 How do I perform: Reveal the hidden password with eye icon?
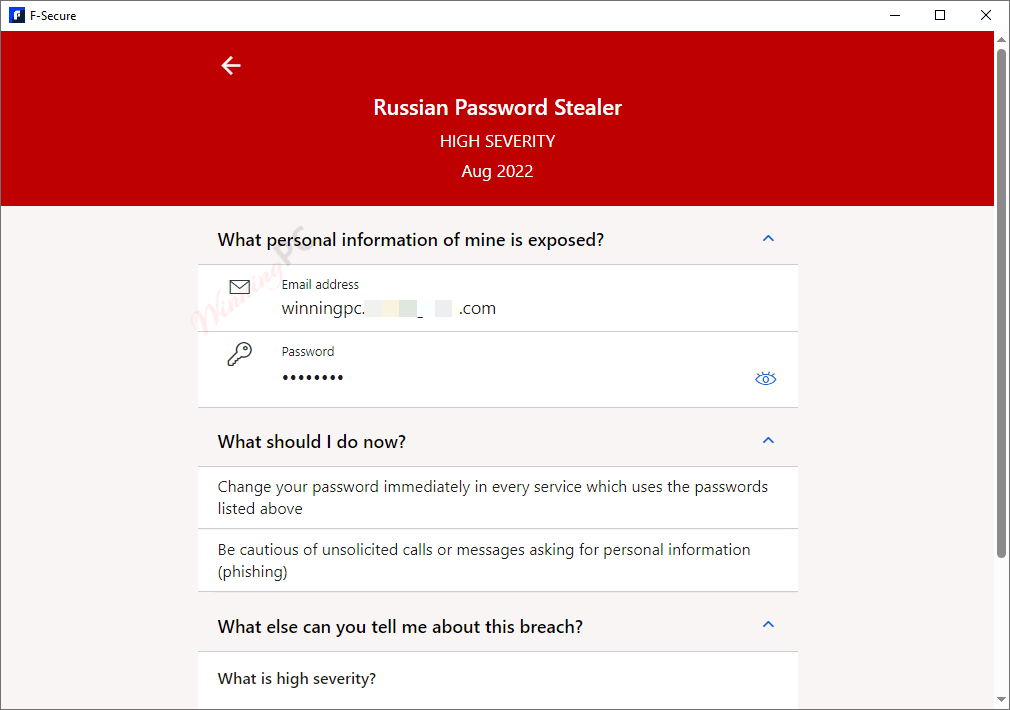click(x=765, y=379)
